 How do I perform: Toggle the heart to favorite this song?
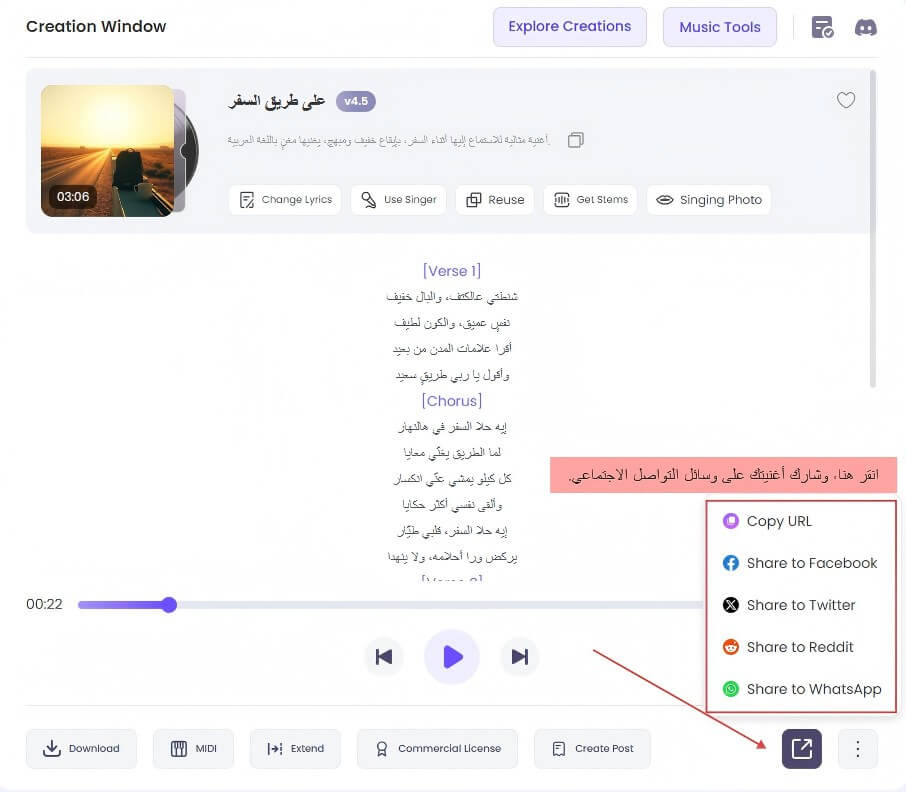[x=846, y=100]
